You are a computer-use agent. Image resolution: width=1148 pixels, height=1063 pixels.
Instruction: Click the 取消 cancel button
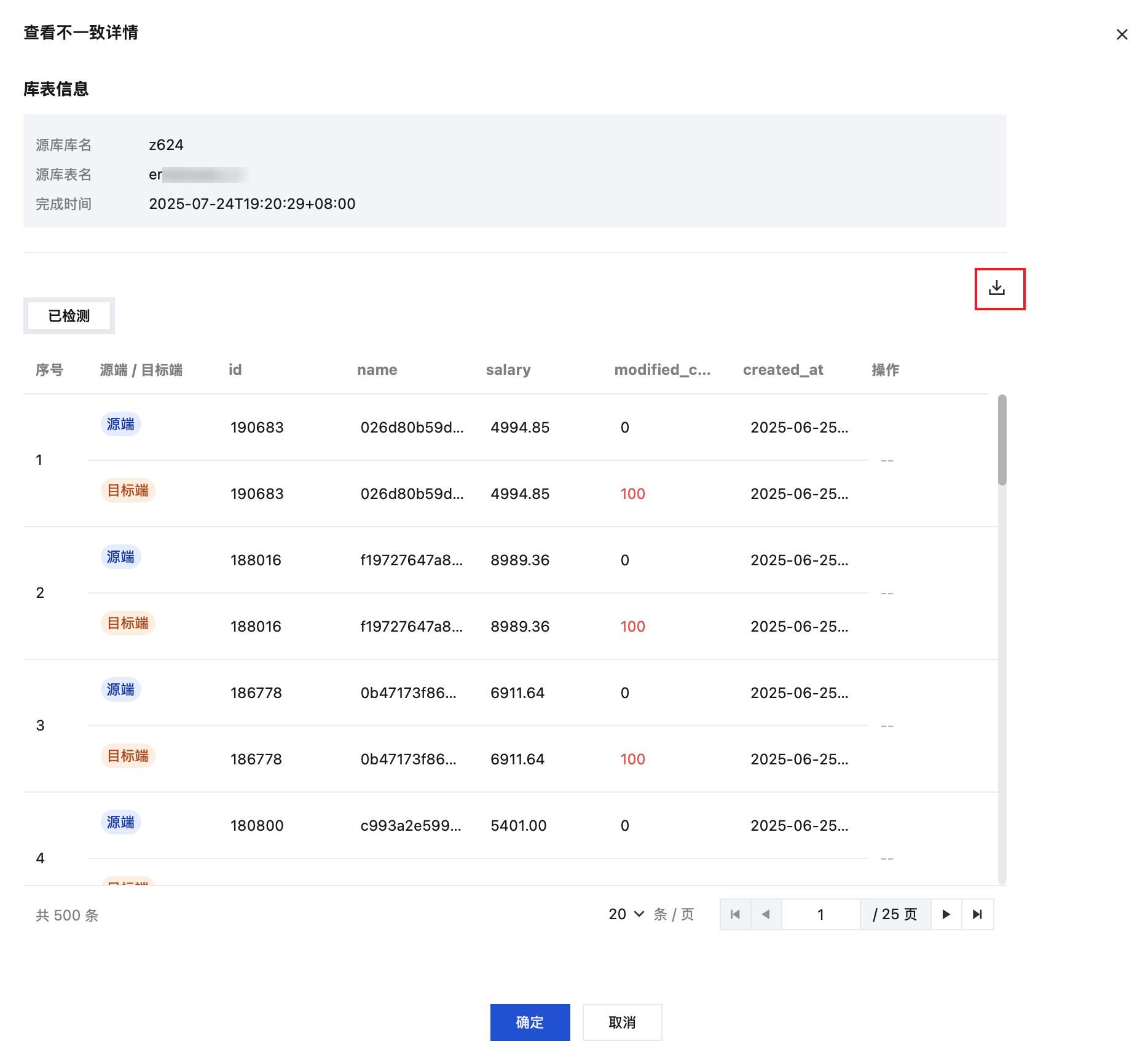coord(622,1022)
